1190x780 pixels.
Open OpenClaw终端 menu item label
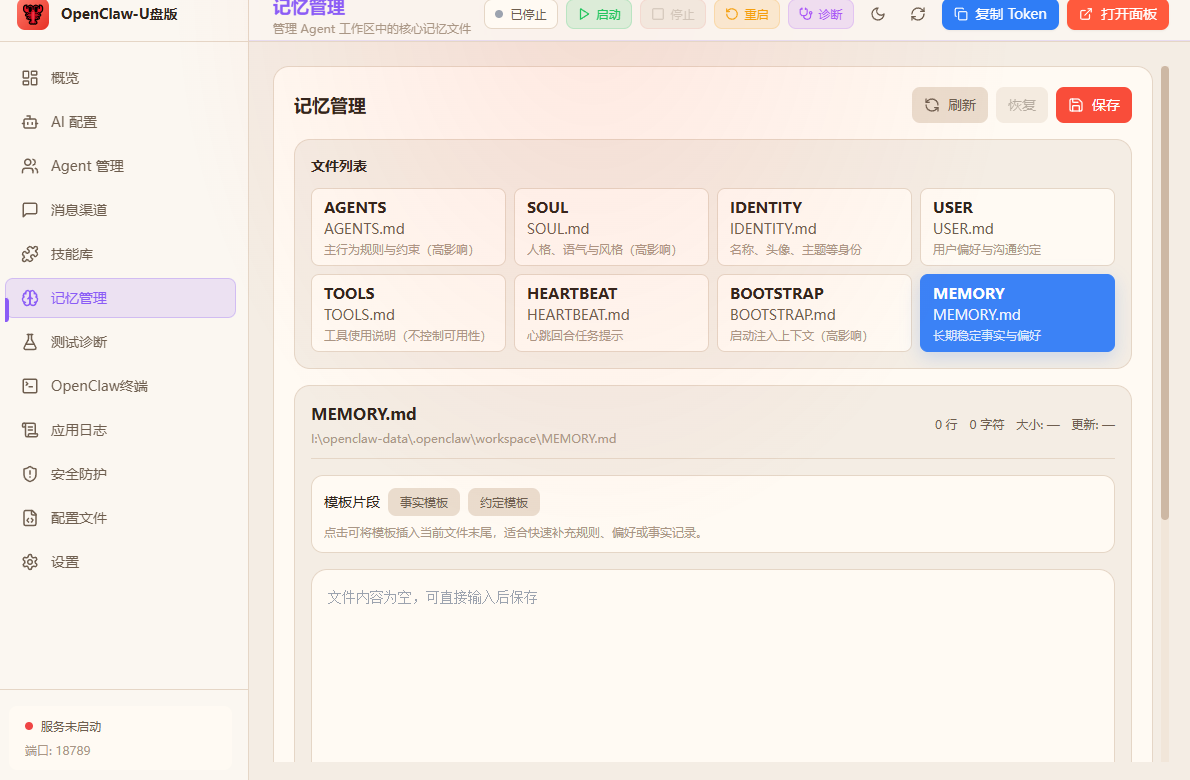[99, 386]
